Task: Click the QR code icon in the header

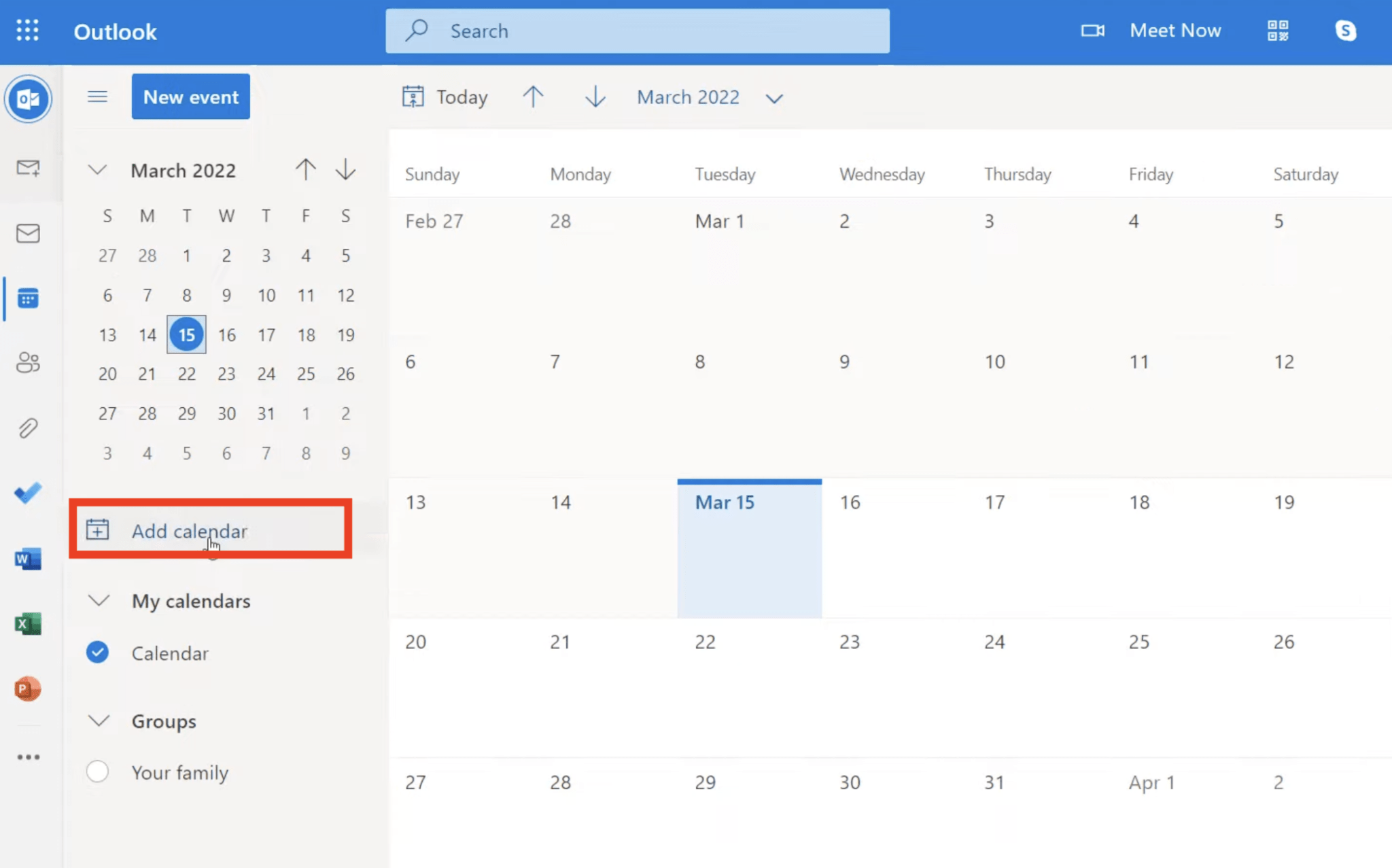Action: point(1277,31)
